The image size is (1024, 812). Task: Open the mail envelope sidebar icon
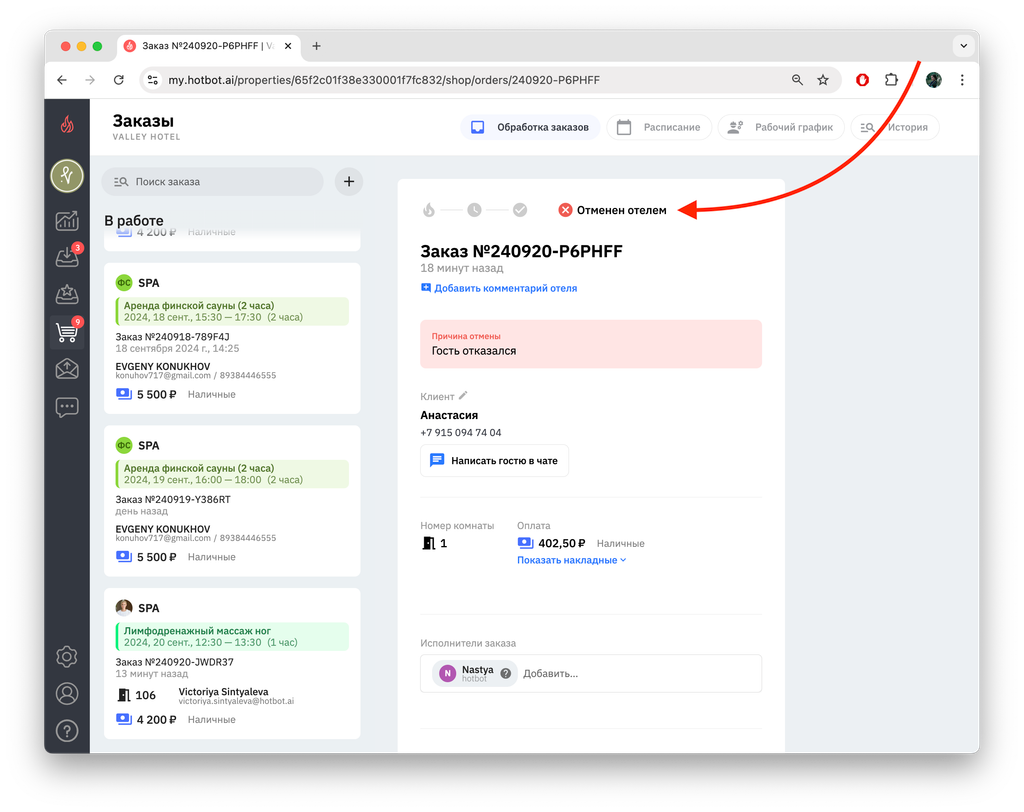[x=67, y=369]
